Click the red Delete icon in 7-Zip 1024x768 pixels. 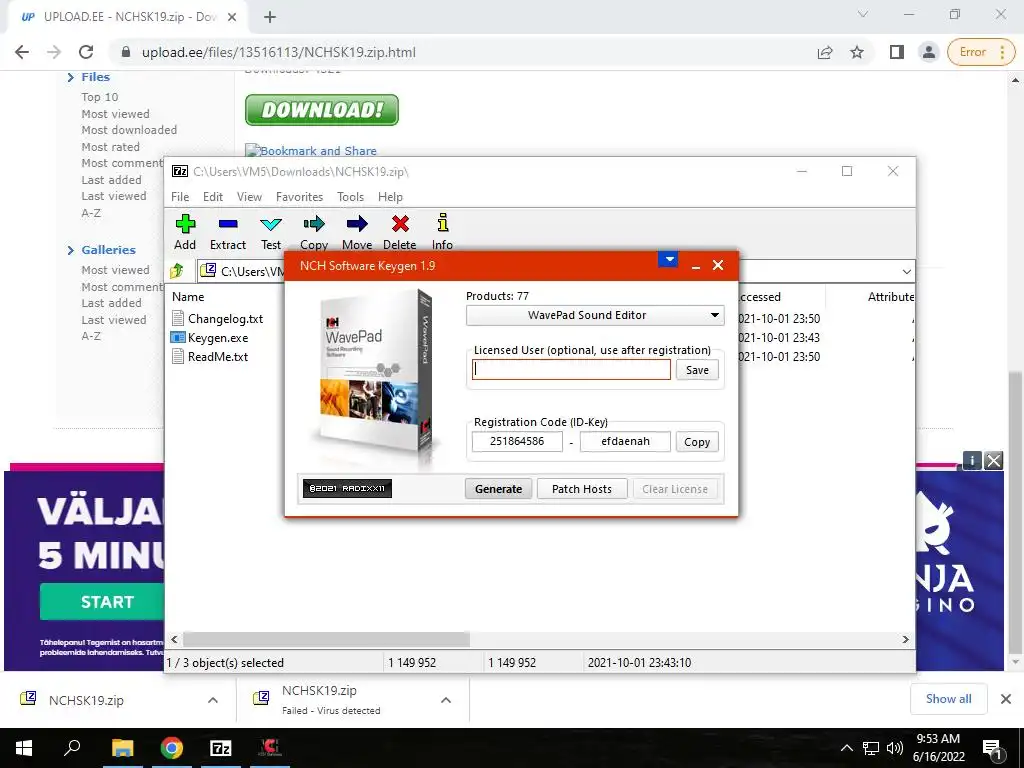coord(400,224)
